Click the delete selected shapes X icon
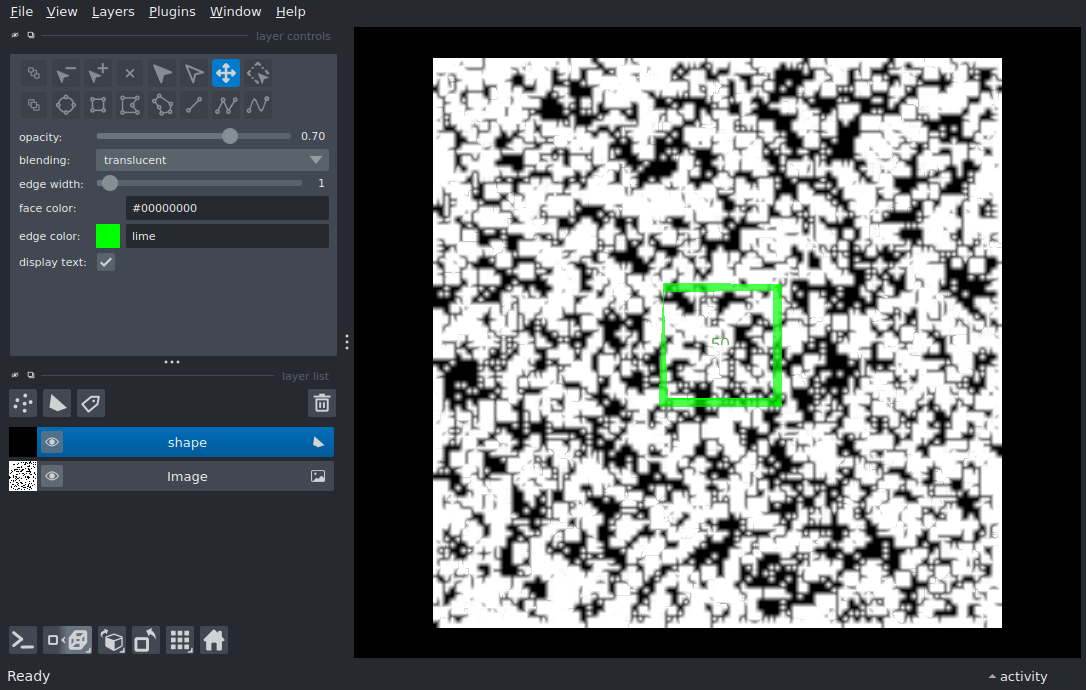Image resolution: width=1086 pixels, height=690 pixels. (130, 73)
